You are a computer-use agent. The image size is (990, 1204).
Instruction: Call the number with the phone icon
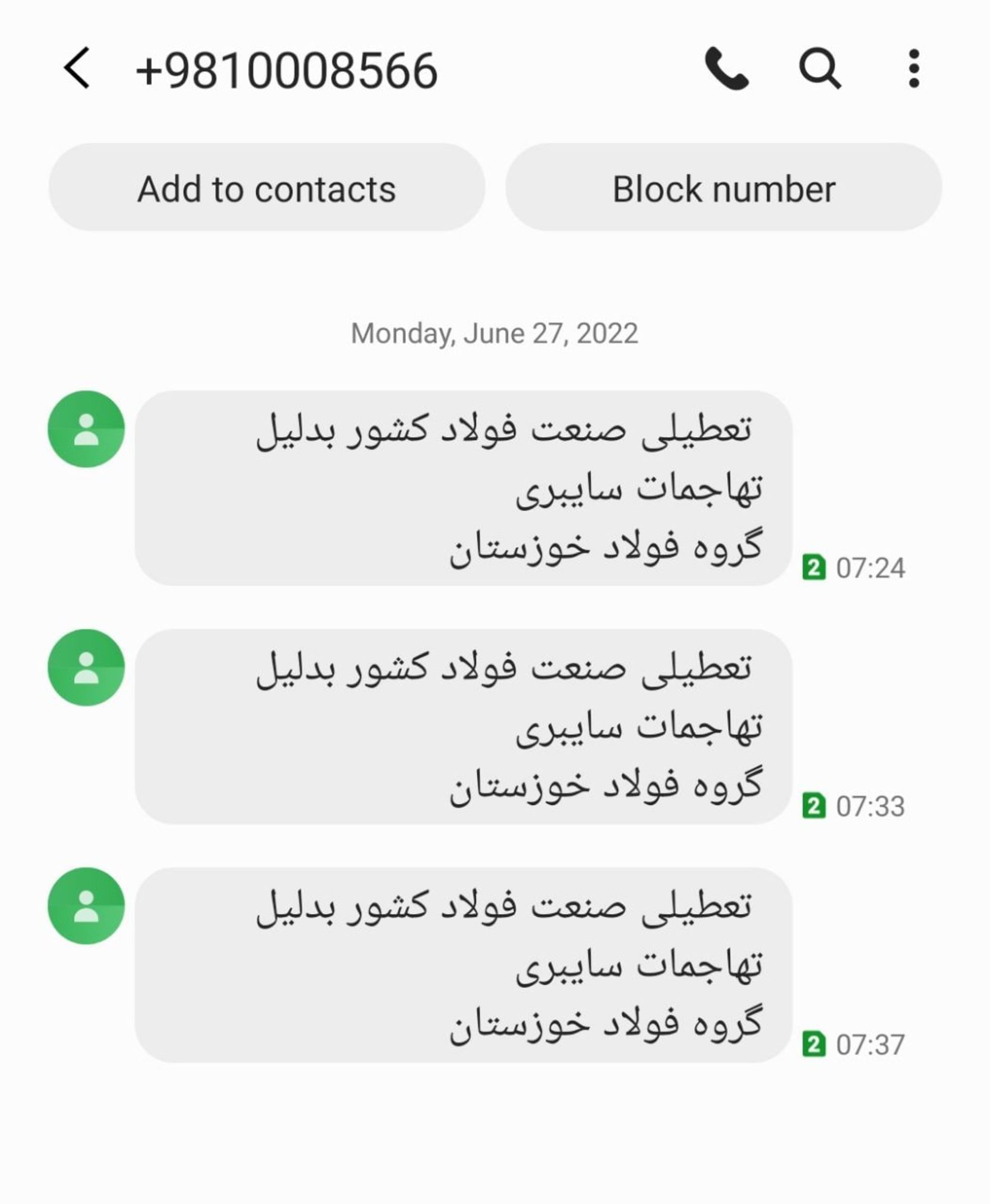coord(727,69)
